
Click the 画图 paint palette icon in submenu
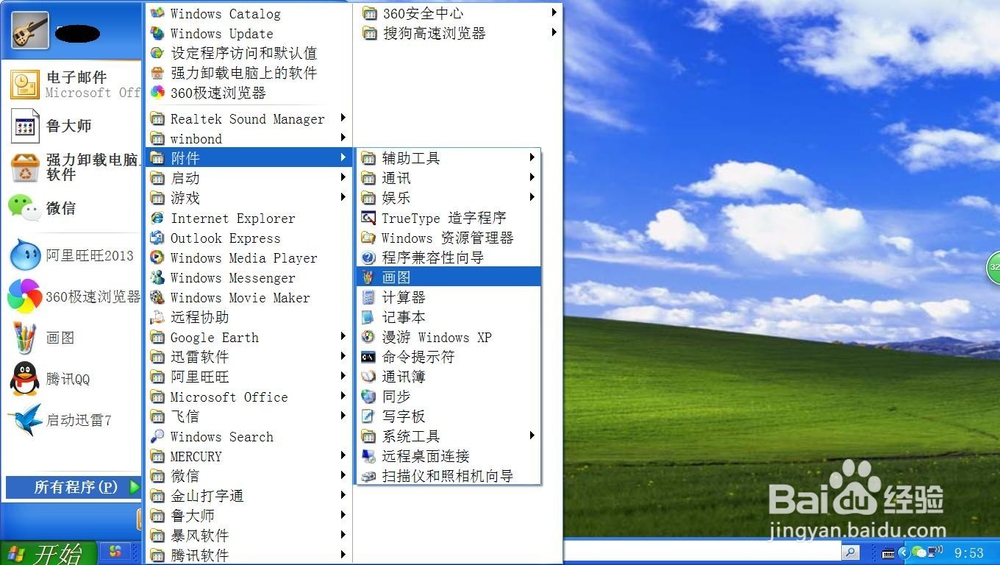point(368,277)
